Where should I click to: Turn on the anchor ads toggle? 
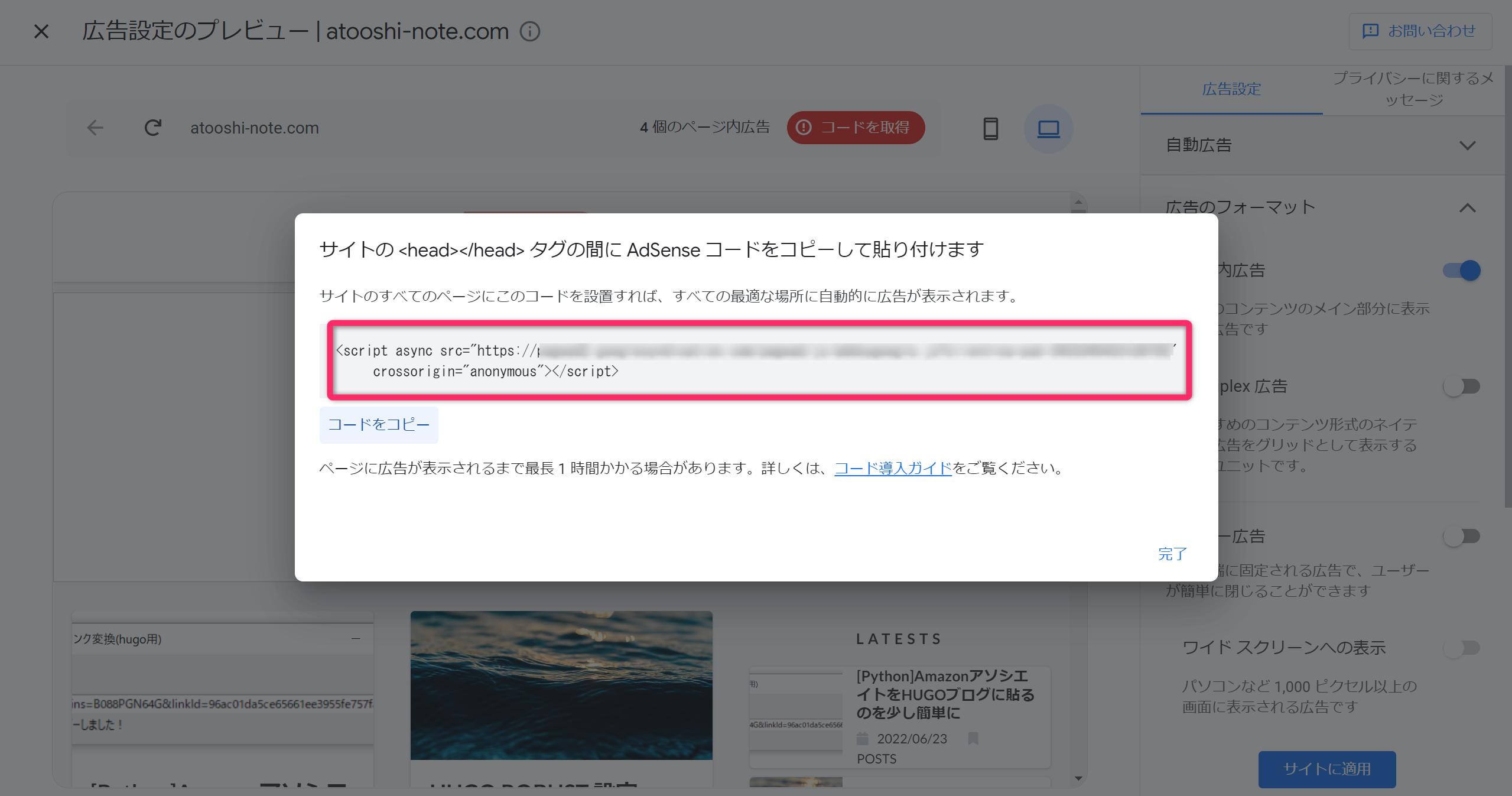tap(1462, 536)
